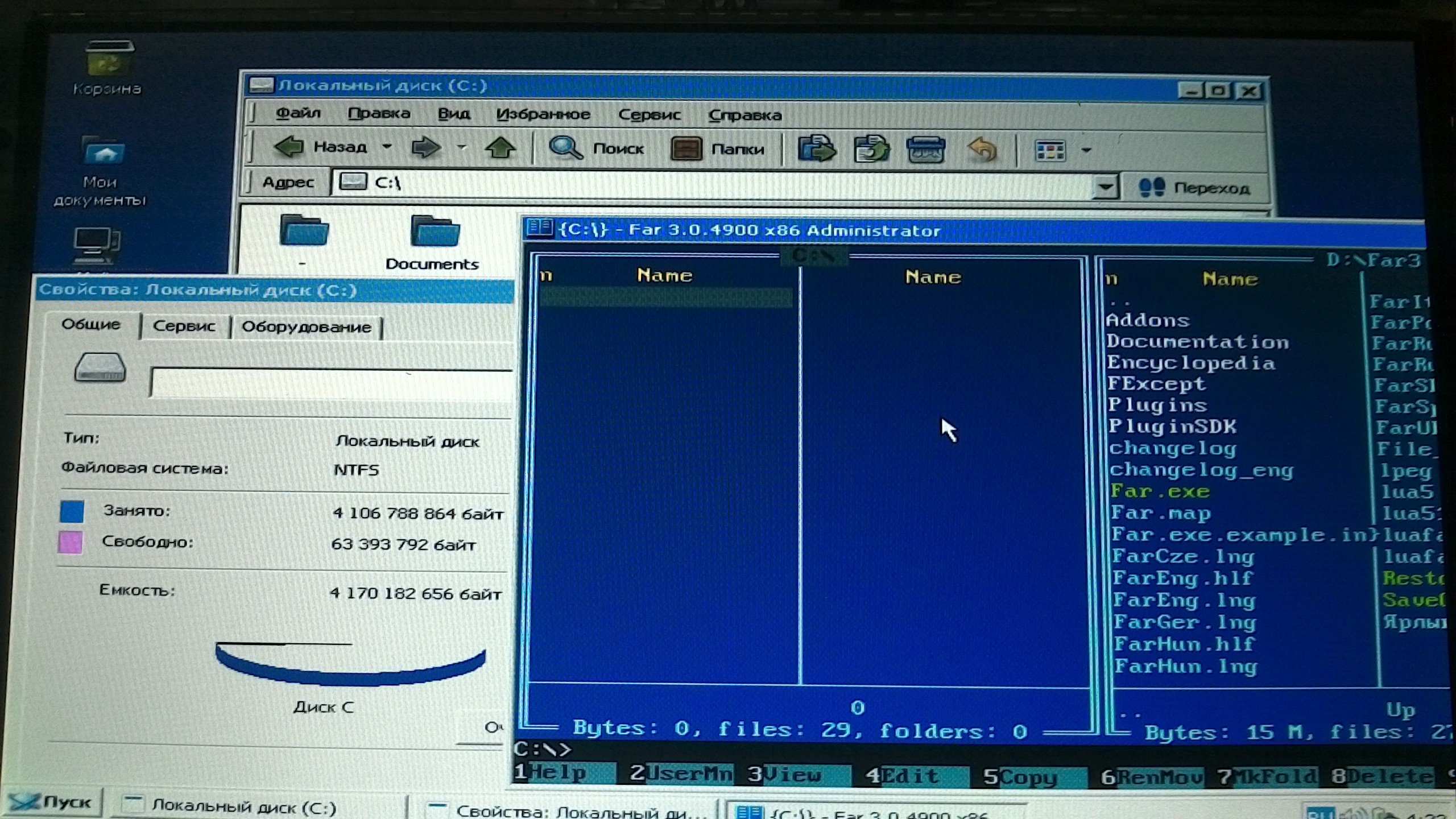Open the Back button history dropdown

pyautogui.click(x=387, y=147)
